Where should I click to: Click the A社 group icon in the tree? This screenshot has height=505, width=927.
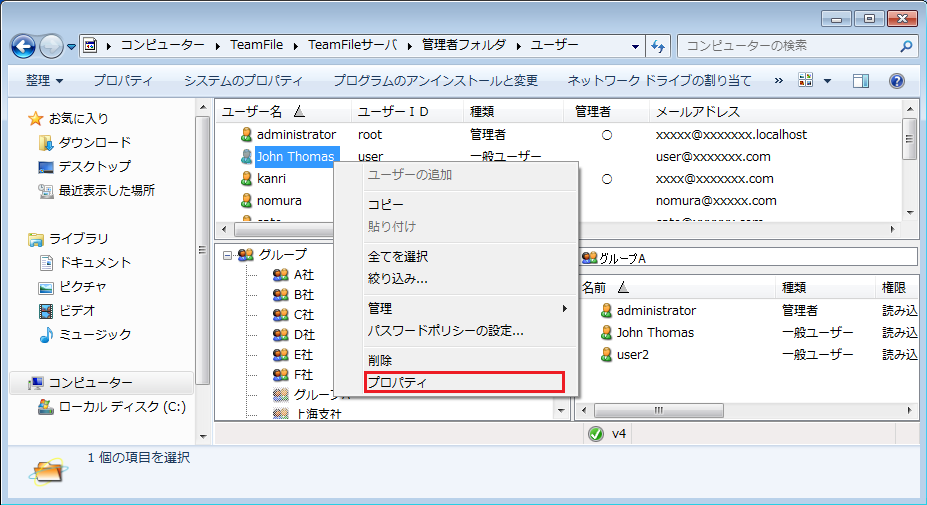pyautogui.click(x=281, y=275)
